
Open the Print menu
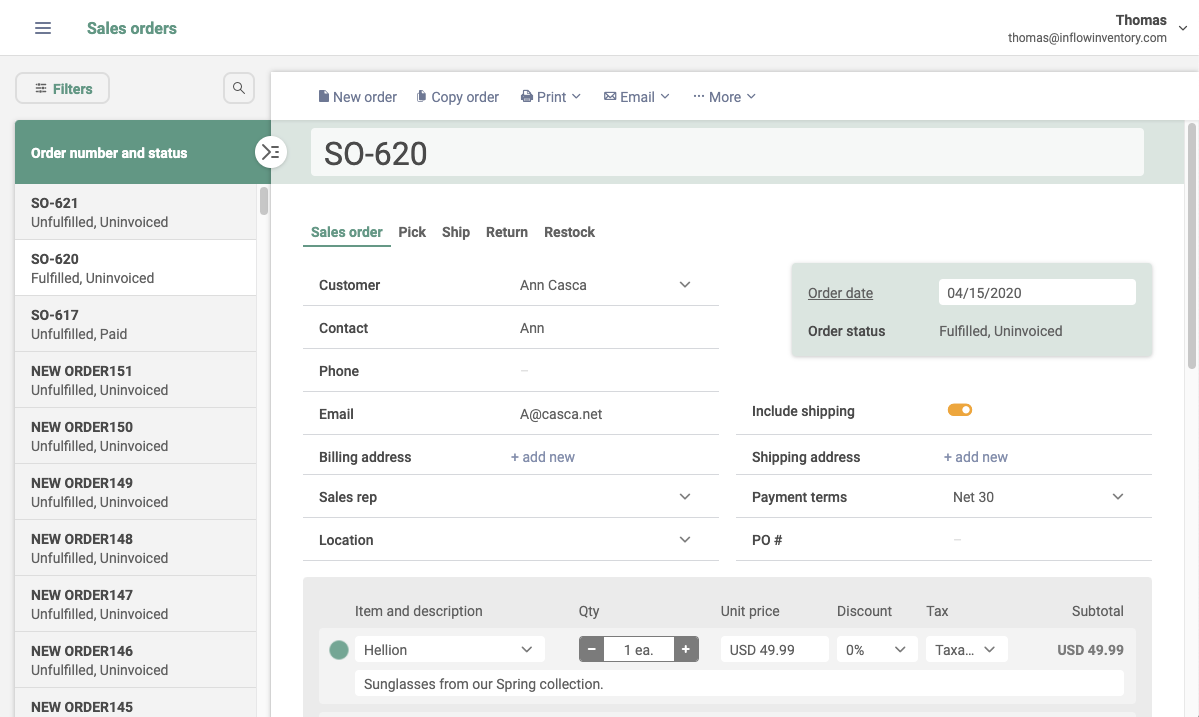tap(551, 97)
